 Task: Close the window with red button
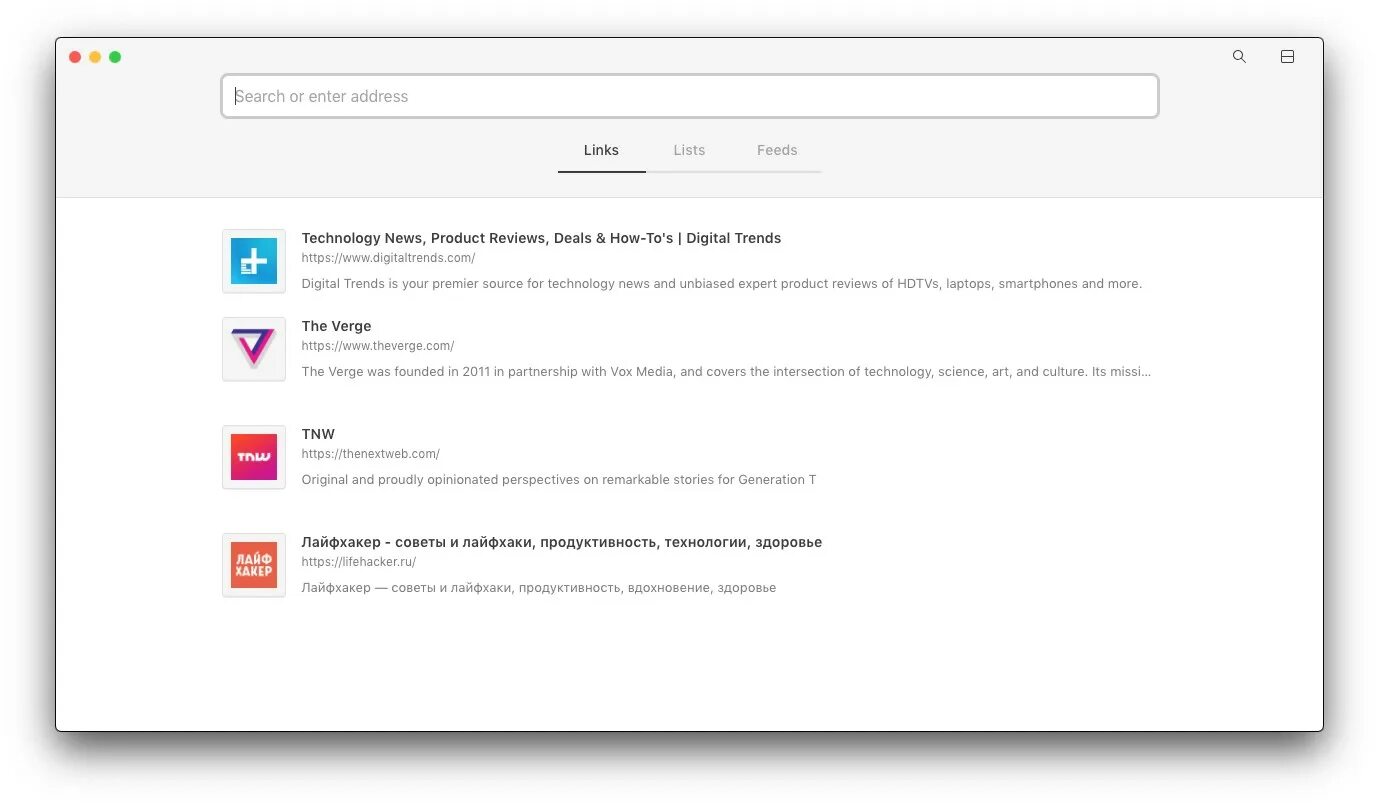[75, 57]
